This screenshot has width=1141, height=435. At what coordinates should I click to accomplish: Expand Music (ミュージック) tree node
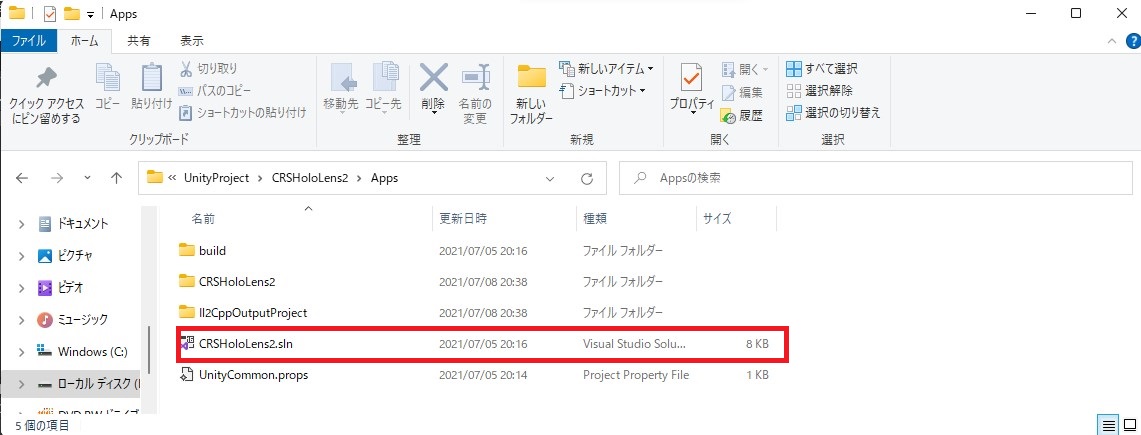pyautogui.click(x=21, y=320)
